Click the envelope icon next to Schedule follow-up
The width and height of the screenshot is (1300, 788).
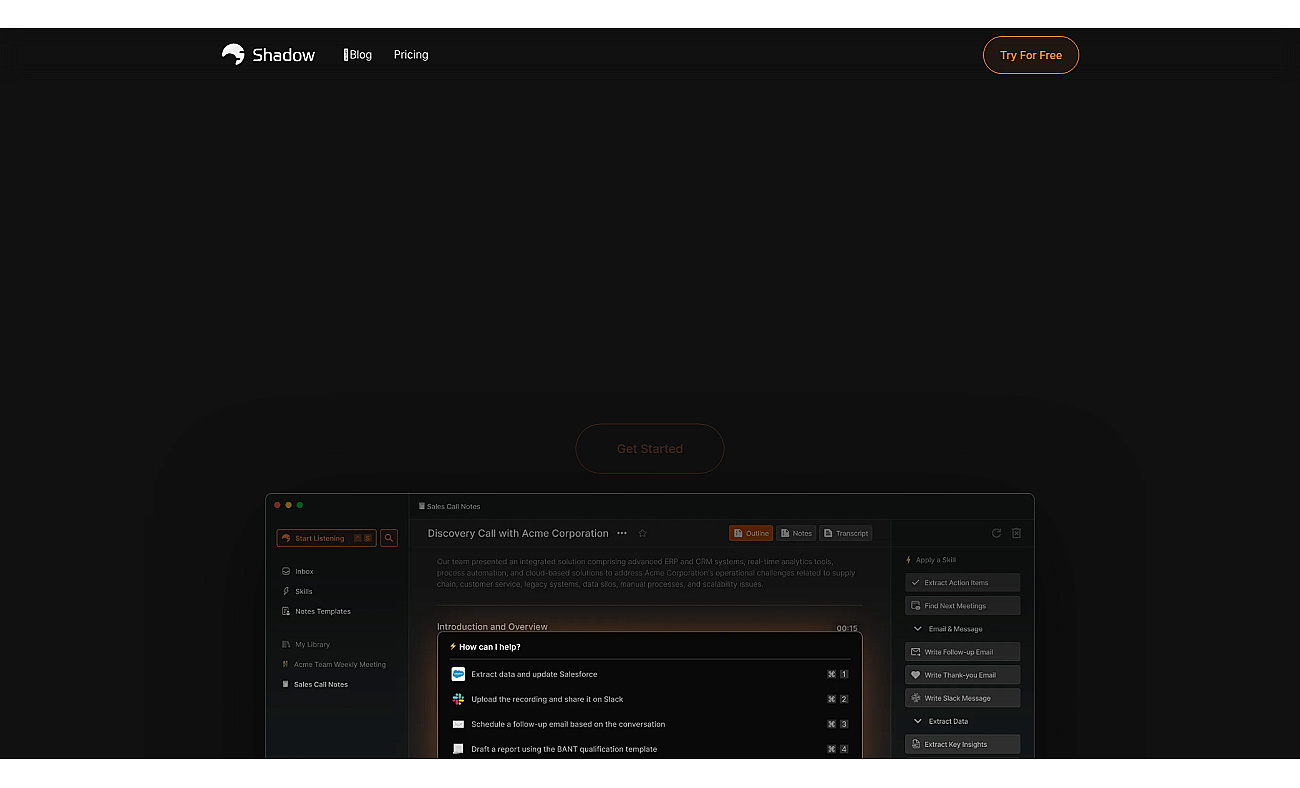[458, 724]
